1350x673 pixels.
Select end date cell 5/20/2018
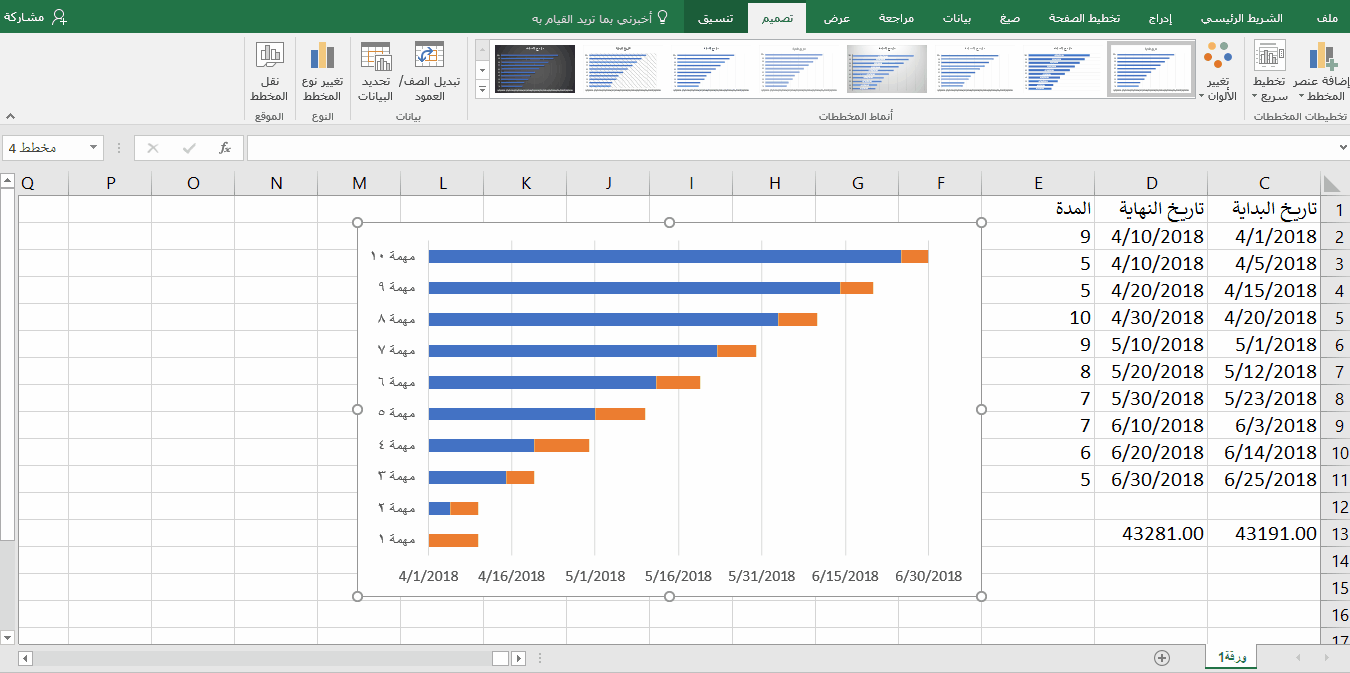click(1151, 371)
